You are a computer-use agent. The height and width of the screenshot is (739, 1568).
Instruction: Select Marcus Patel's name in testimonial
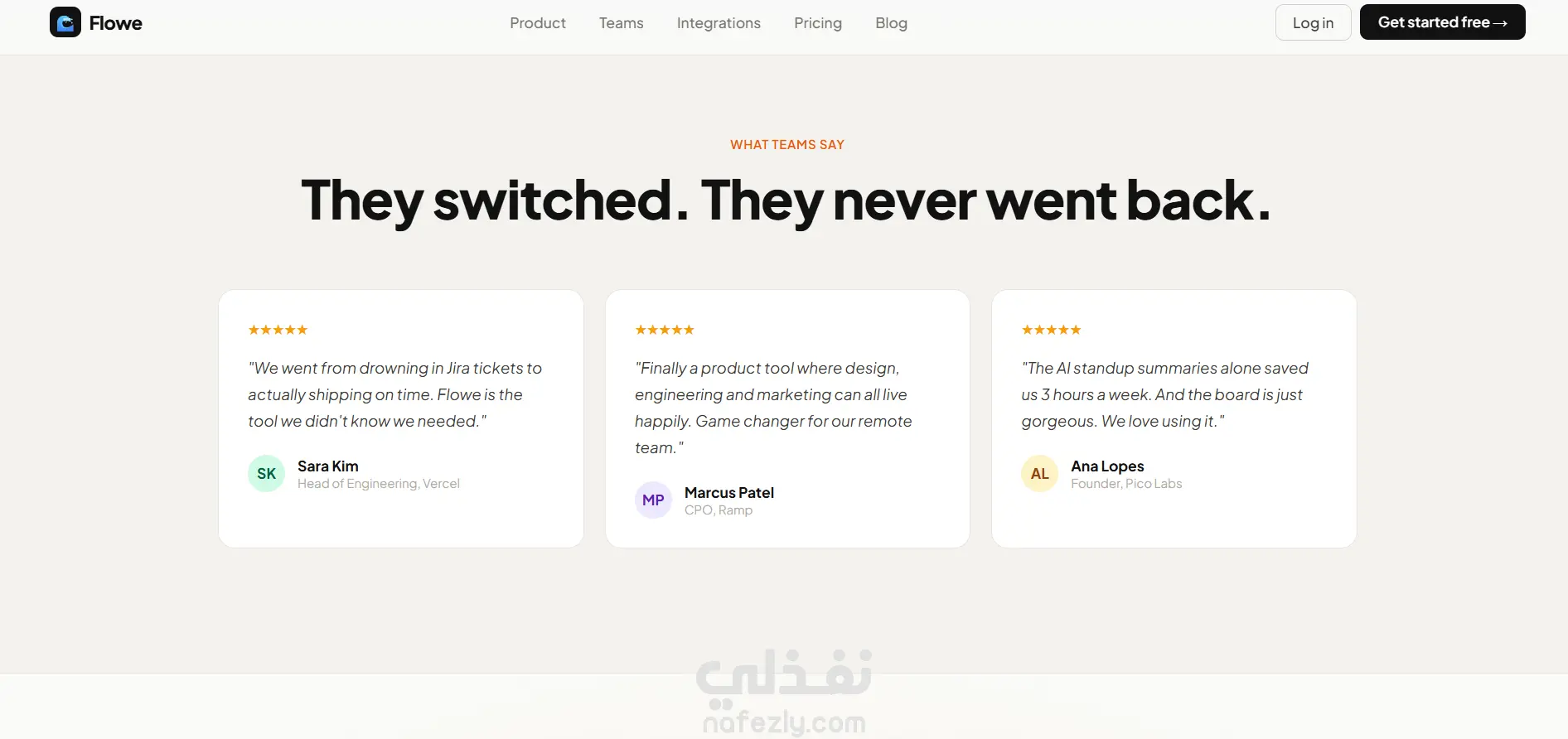point(729,493)
